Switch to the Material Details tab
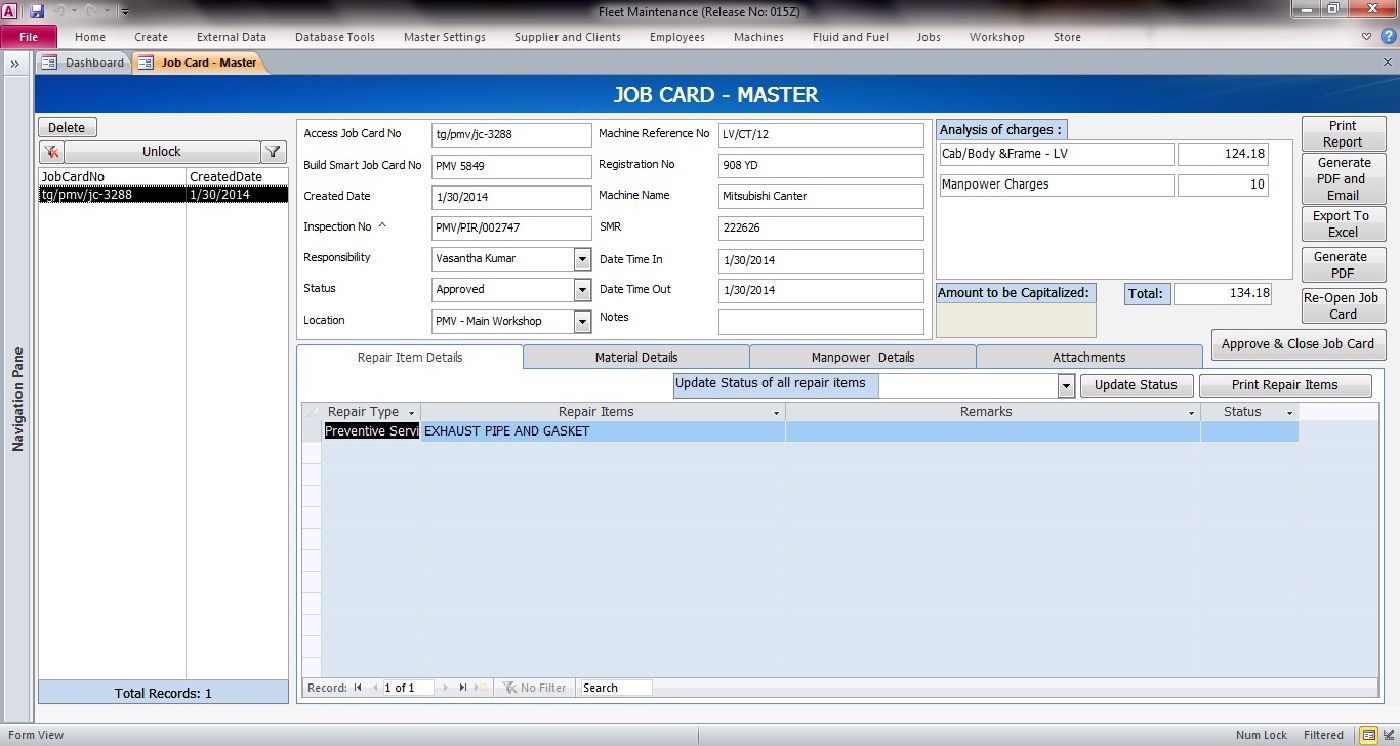Screen dimensions: 1400x746 tap(636, 357)
